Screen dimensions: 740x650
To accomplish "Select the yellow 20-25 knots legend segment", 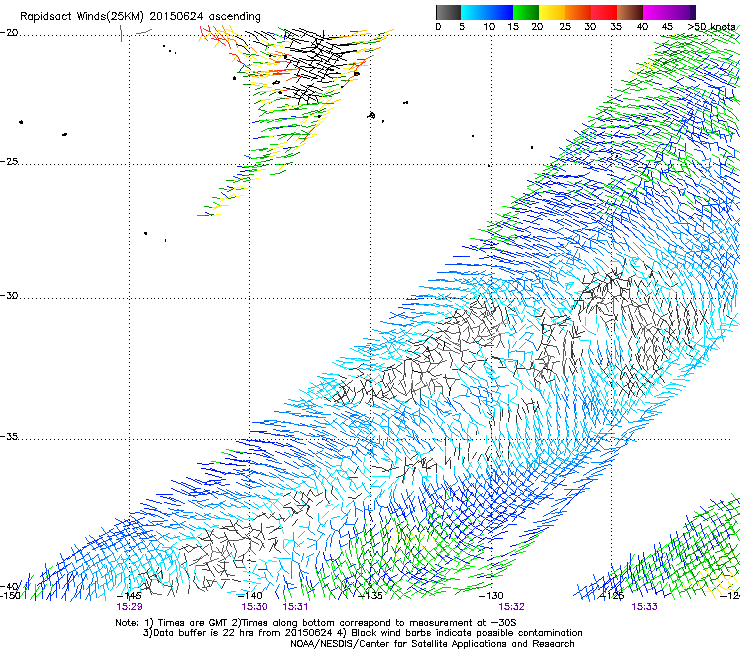I will [552, 12].
